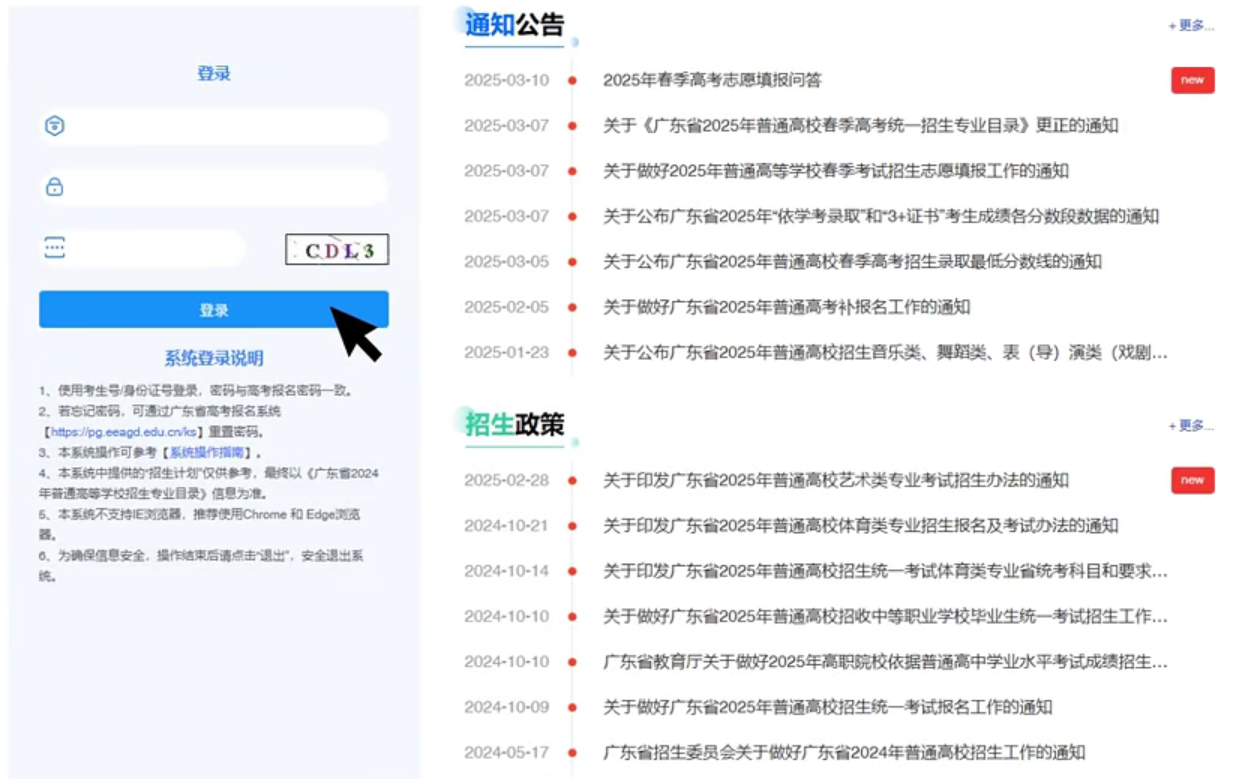Click the date 2025-03-10
This screenshot has width=1239, height=779.
(507, 80)
